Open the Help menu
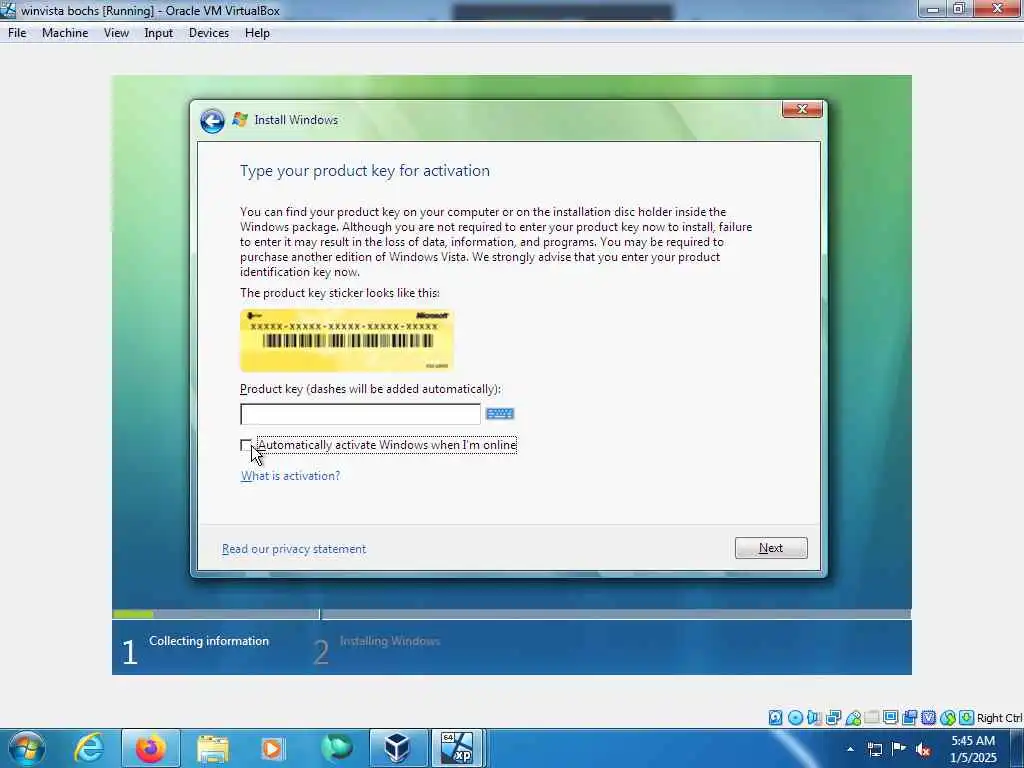 (257, 33)
